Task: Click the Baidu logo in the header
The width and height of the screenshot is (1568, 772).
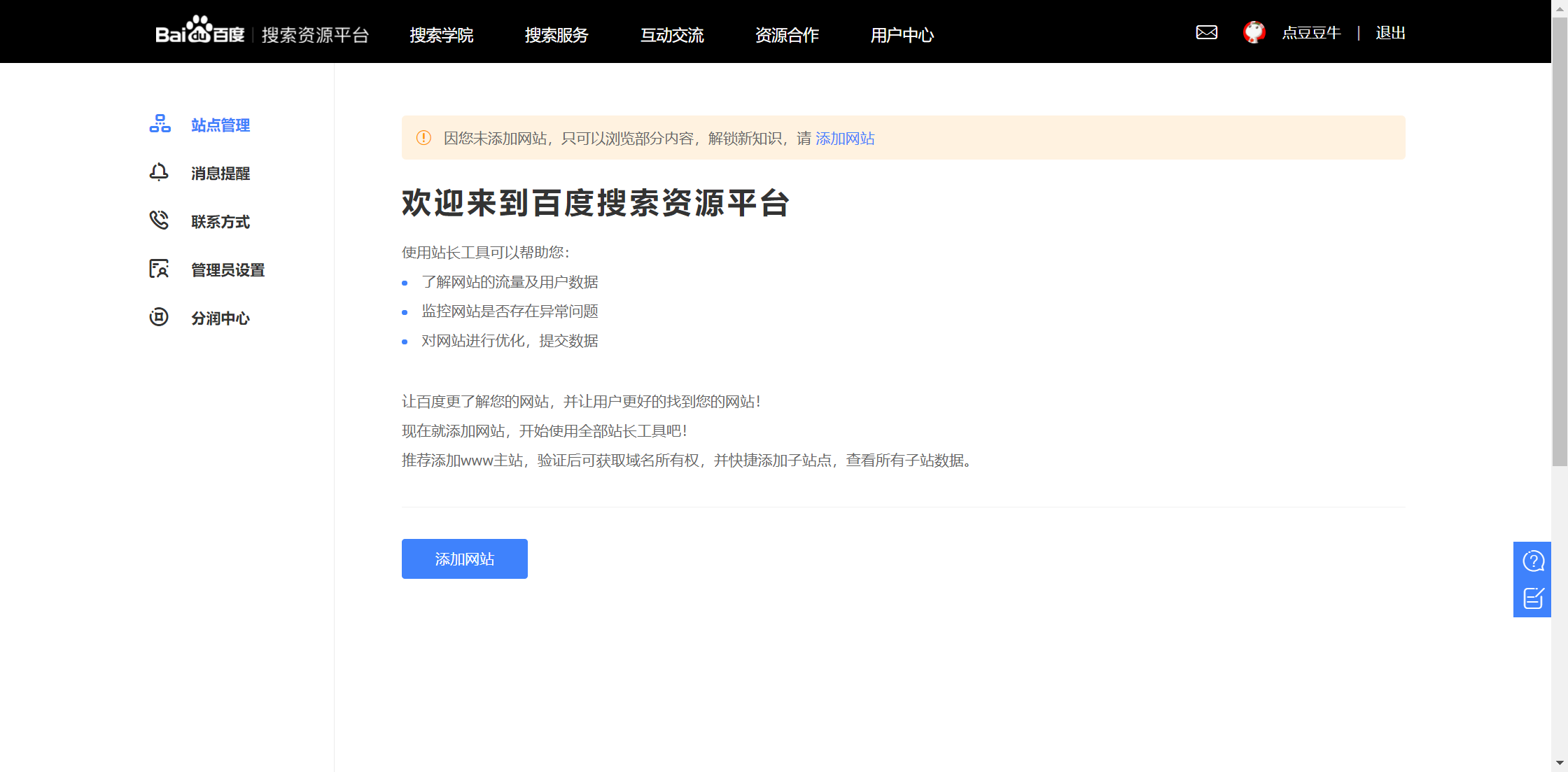Action: pos(199,31)
